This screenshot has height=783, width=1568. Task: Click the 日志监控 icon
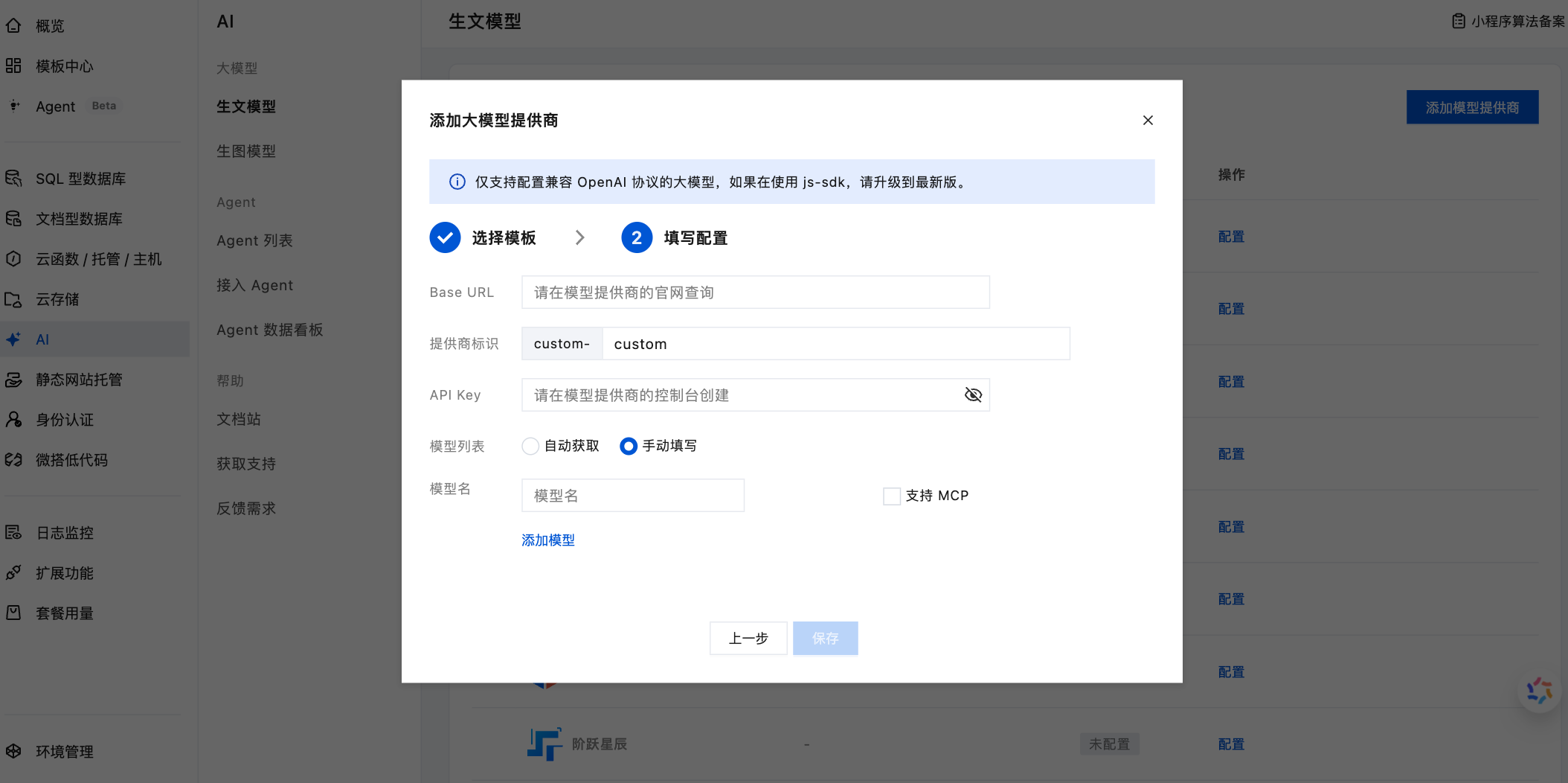coord(13,533)
